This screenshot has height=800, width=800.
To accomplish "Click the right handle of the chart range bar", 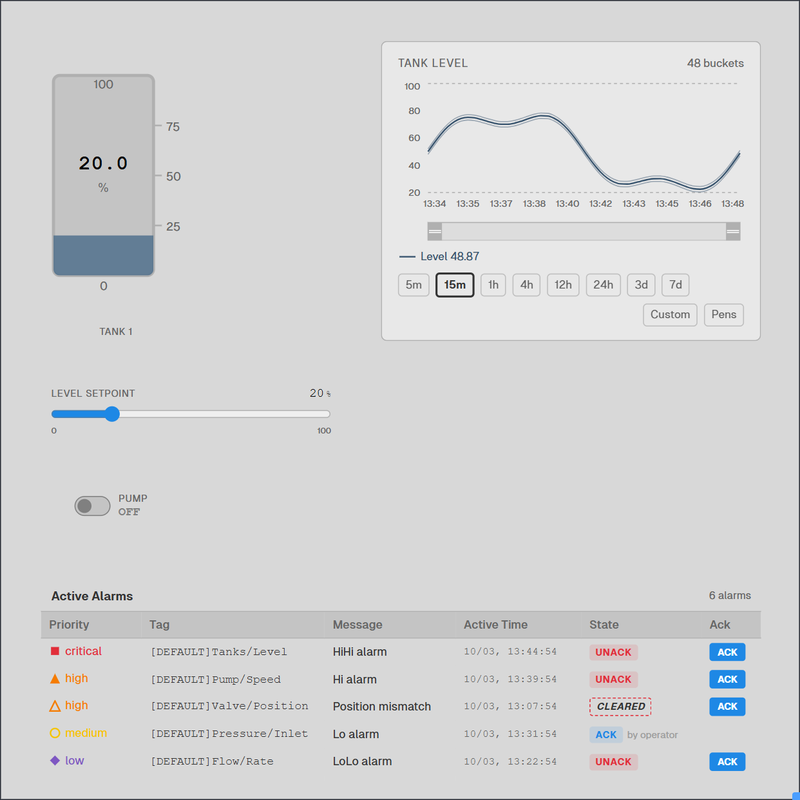I will pyautogui.click(x=733, y=231).
